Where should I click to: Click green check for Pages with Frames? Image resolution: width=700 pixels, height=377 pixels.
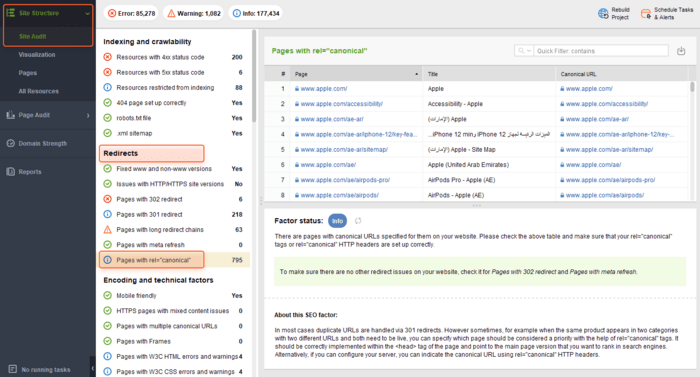pos(108,341)
